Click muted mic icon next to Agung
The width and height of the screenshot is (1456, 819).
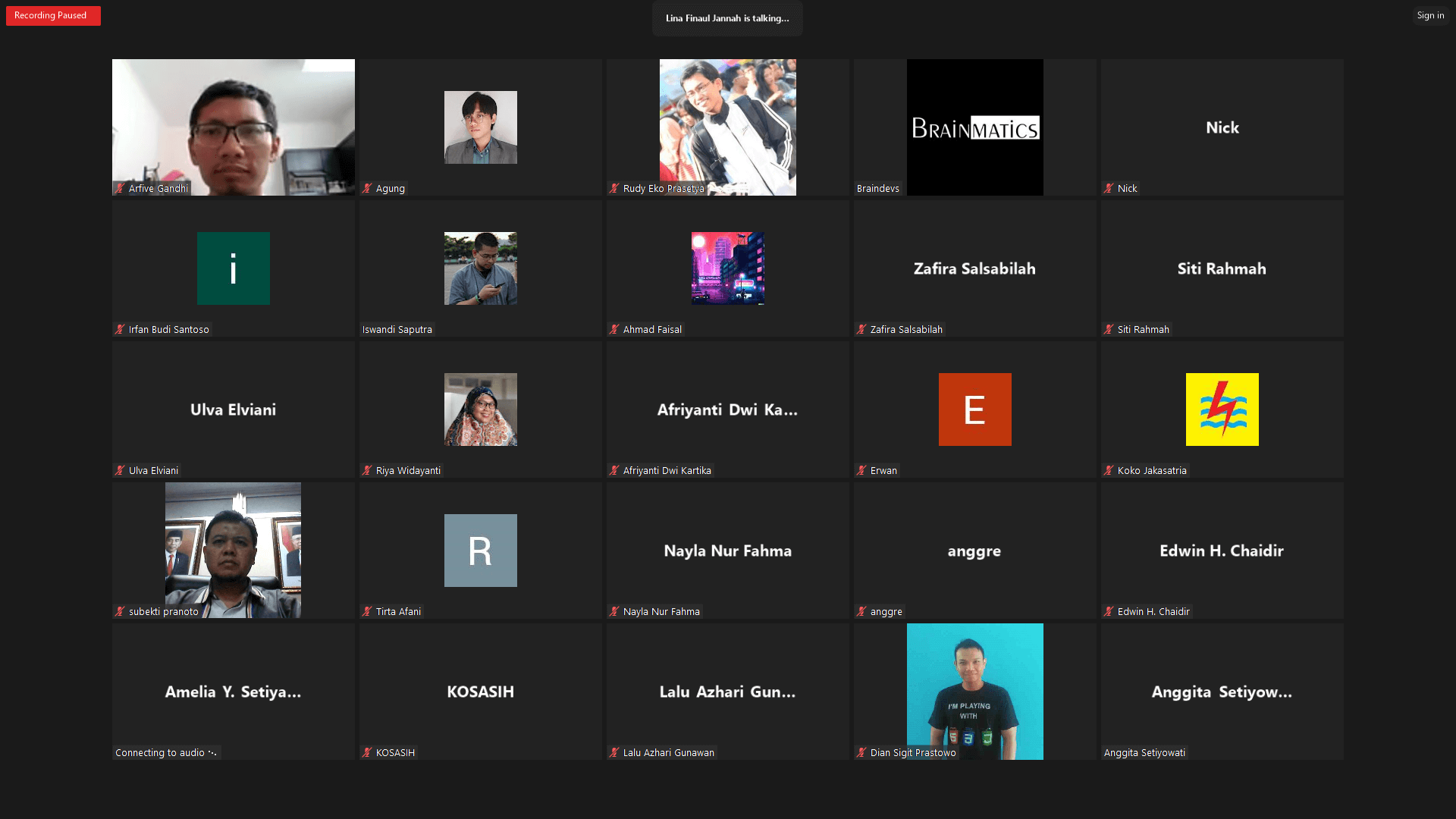(367, 189)
